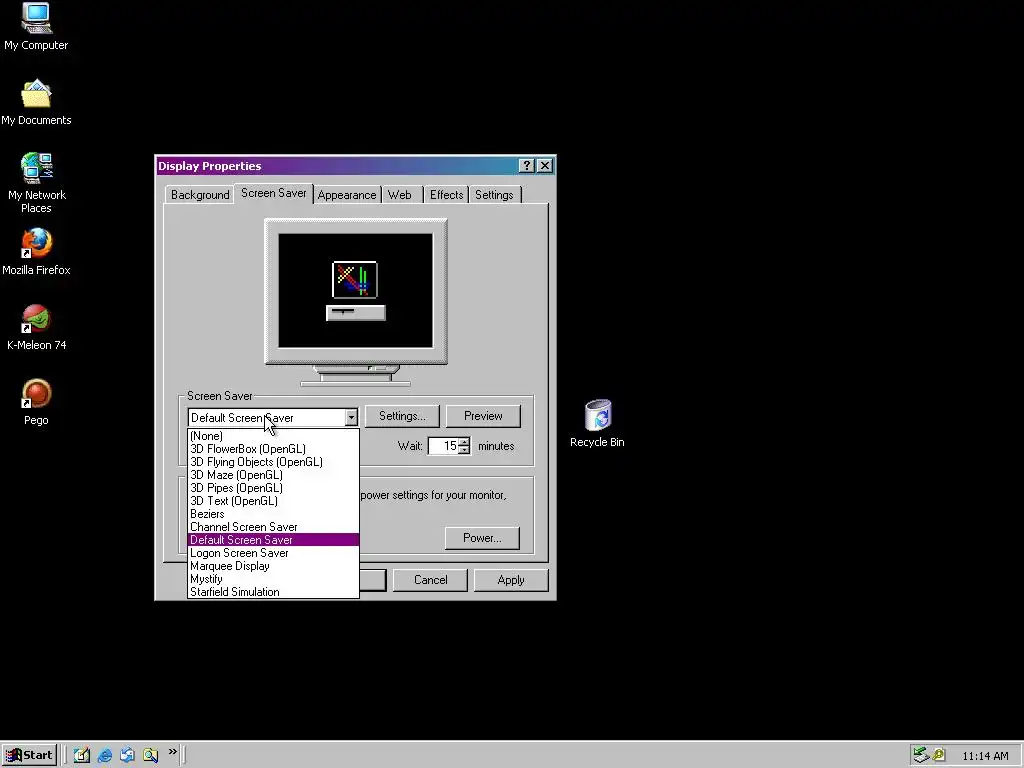Screen dimensions: 1024x768
Task: Collapse the screen saver dropdown arrow
Action: tap(351, 417)
